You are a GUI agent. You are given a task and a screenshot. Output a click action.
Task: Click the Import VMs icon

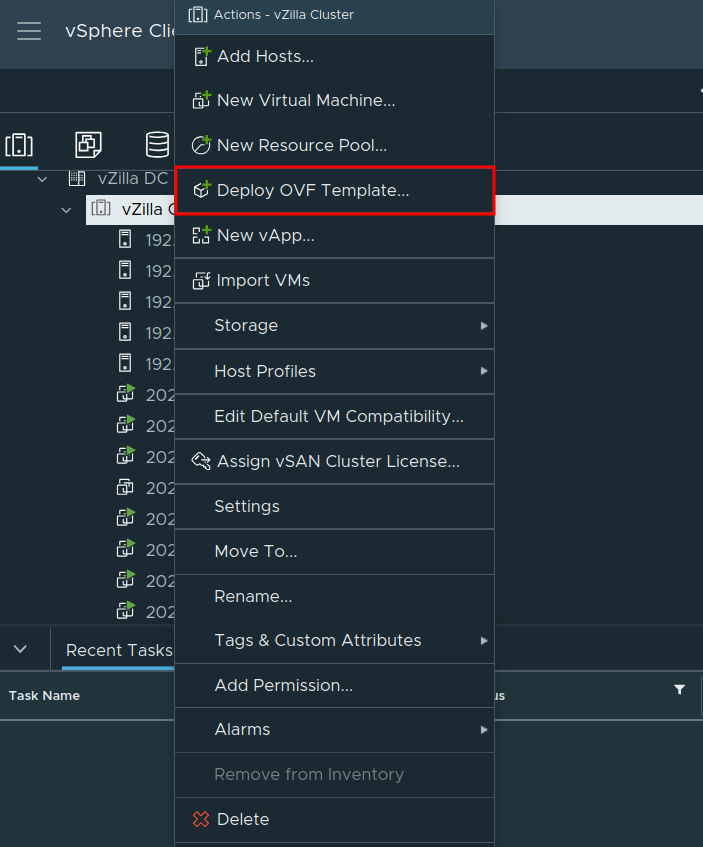click(202, 280)
